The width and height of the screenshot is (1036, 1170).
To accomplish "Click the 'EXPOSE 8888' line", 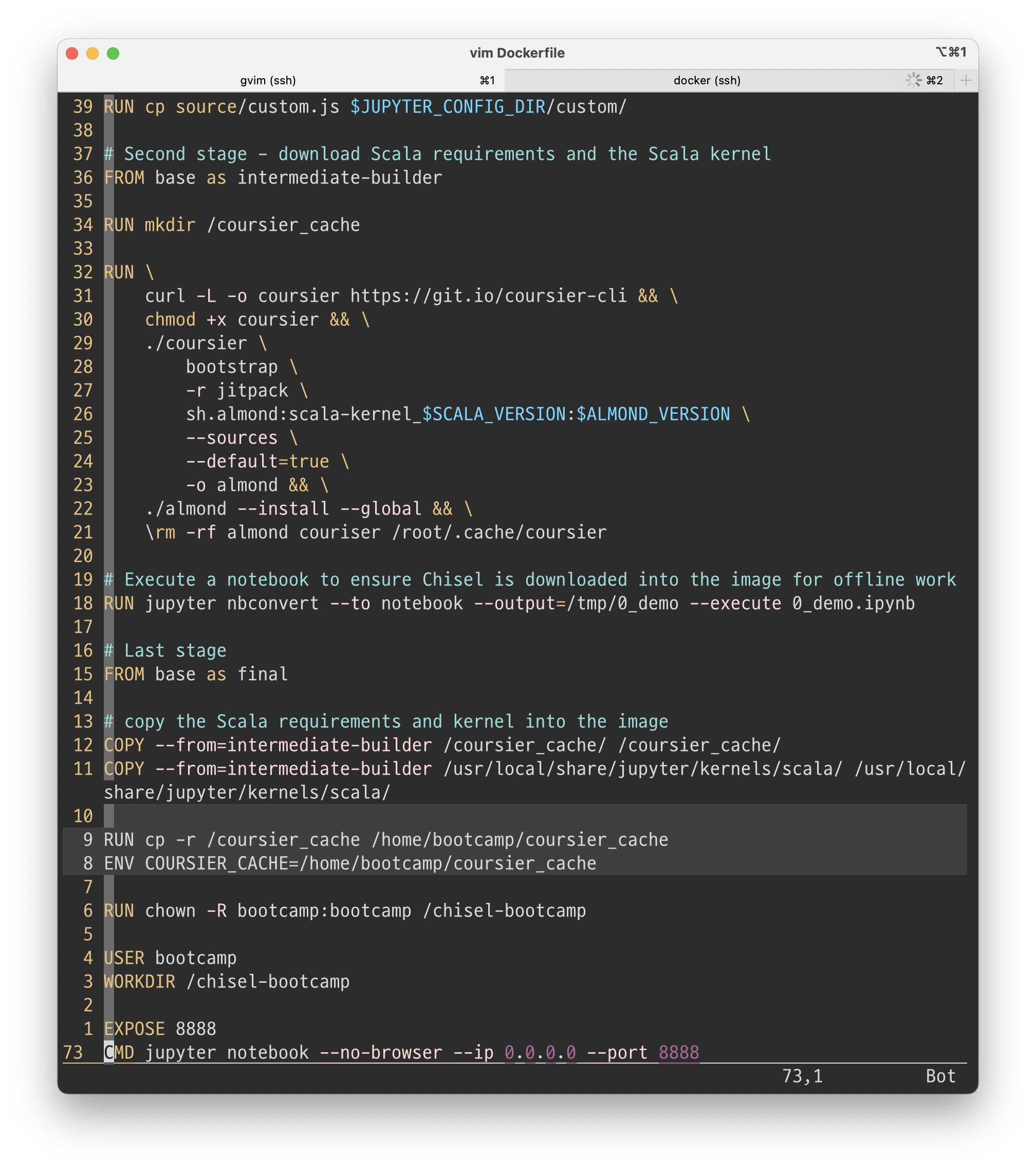I will [160, 1029].
